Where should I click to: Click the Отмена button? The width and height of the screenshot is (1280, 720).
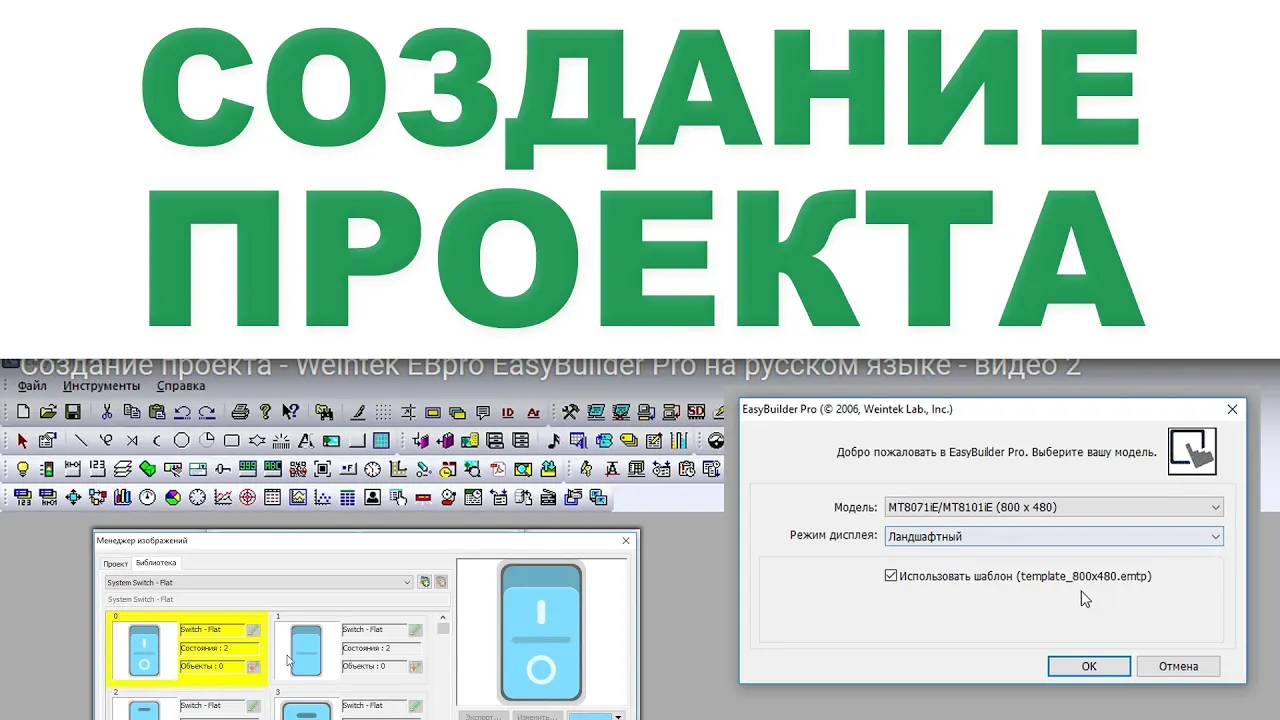tap(1178, 666)
